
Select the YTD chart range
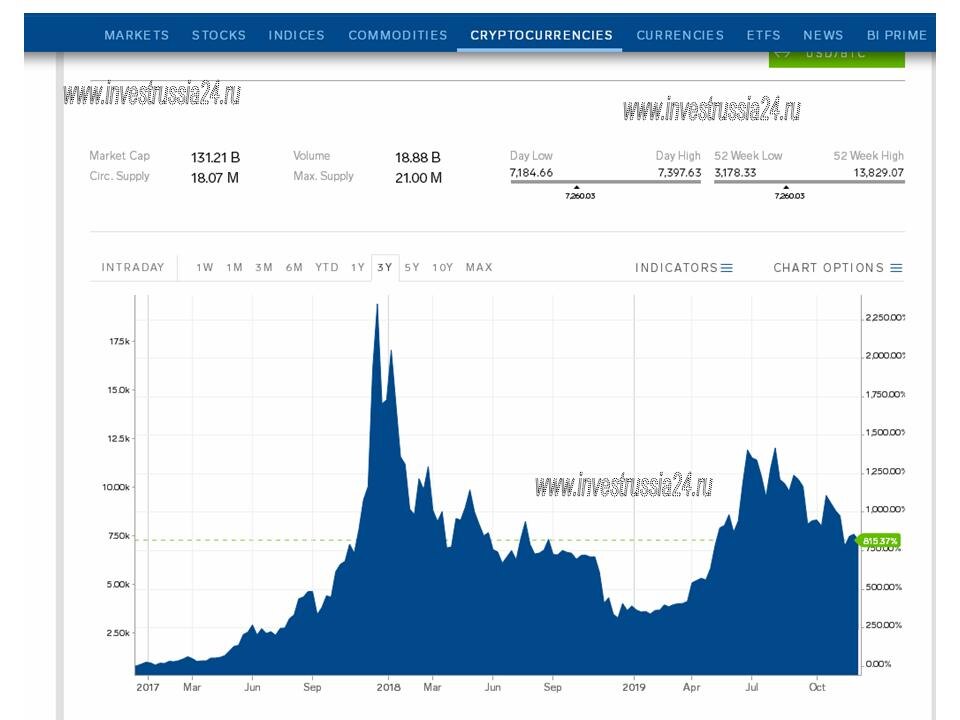(326, 268)
